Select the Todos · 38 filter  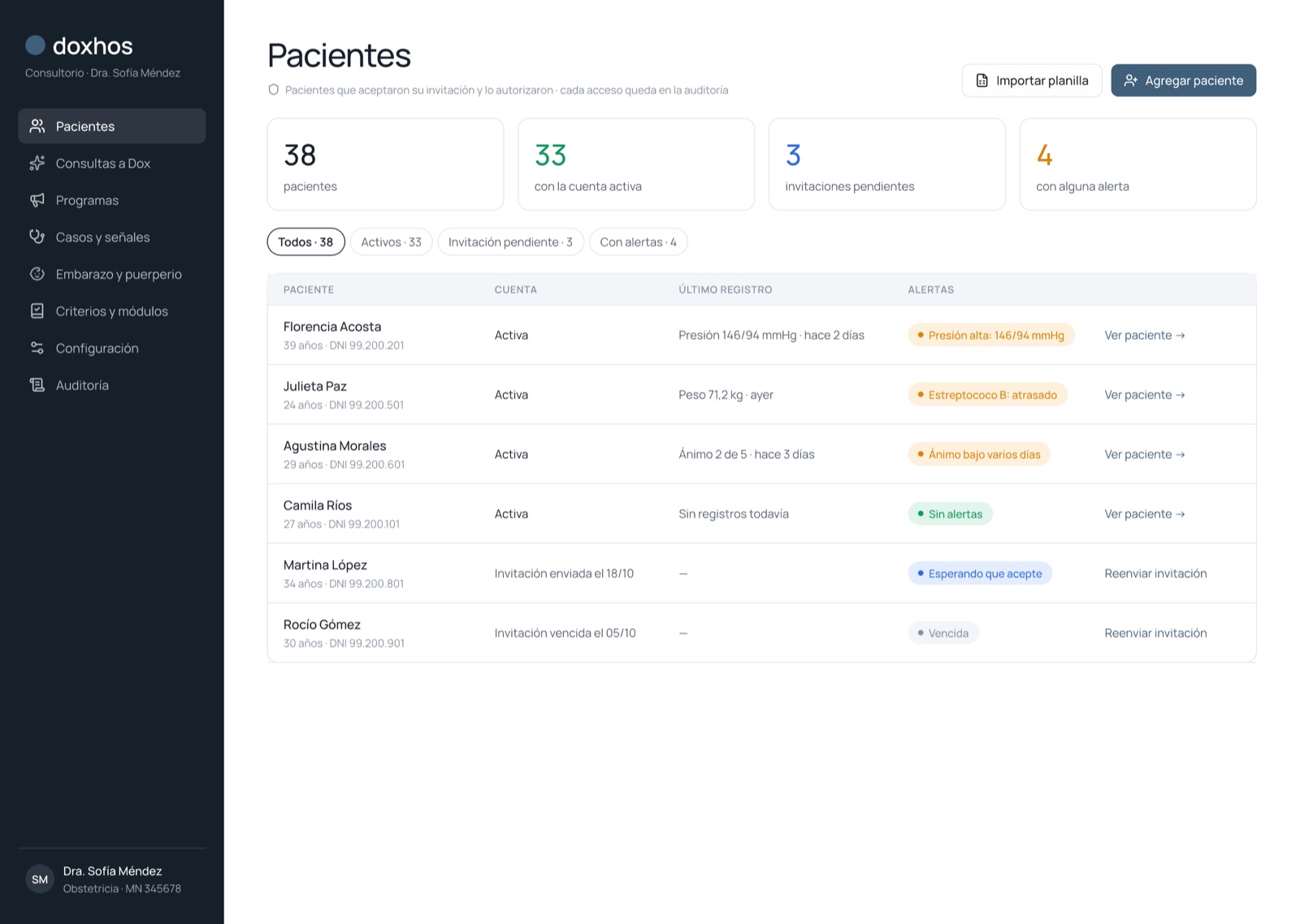point(306,242)
